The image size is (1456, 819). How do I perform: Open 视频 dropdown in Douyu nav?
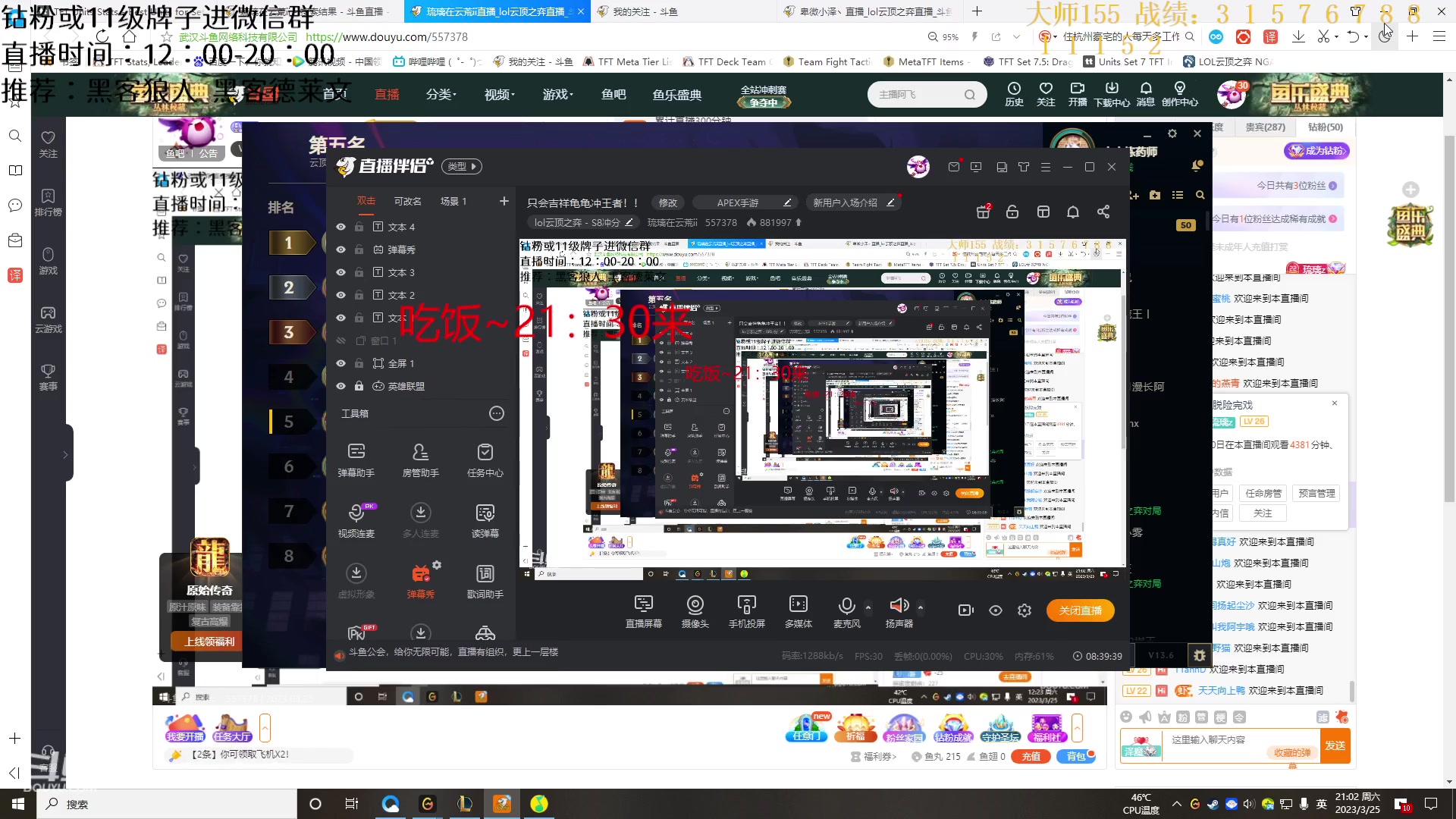pos(500,95)
